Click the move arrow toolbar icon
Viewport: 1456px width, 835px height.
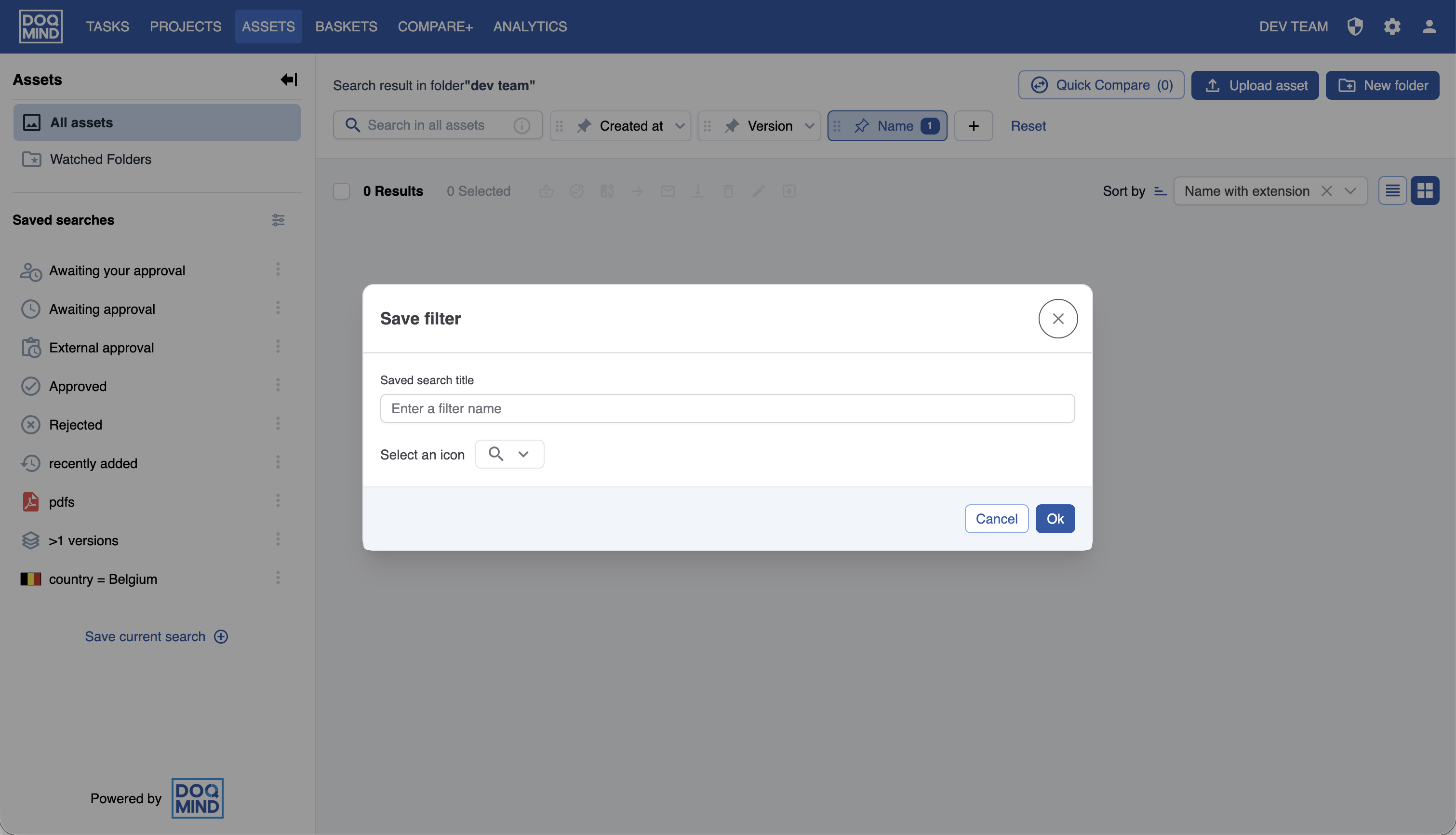pos(638,191)
